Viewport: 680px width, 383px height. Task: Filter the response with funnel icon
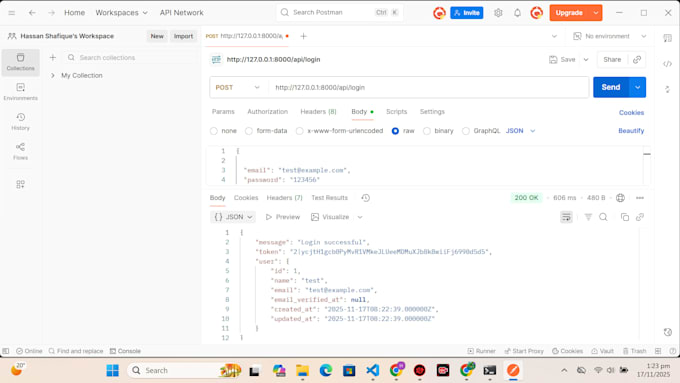588,217
